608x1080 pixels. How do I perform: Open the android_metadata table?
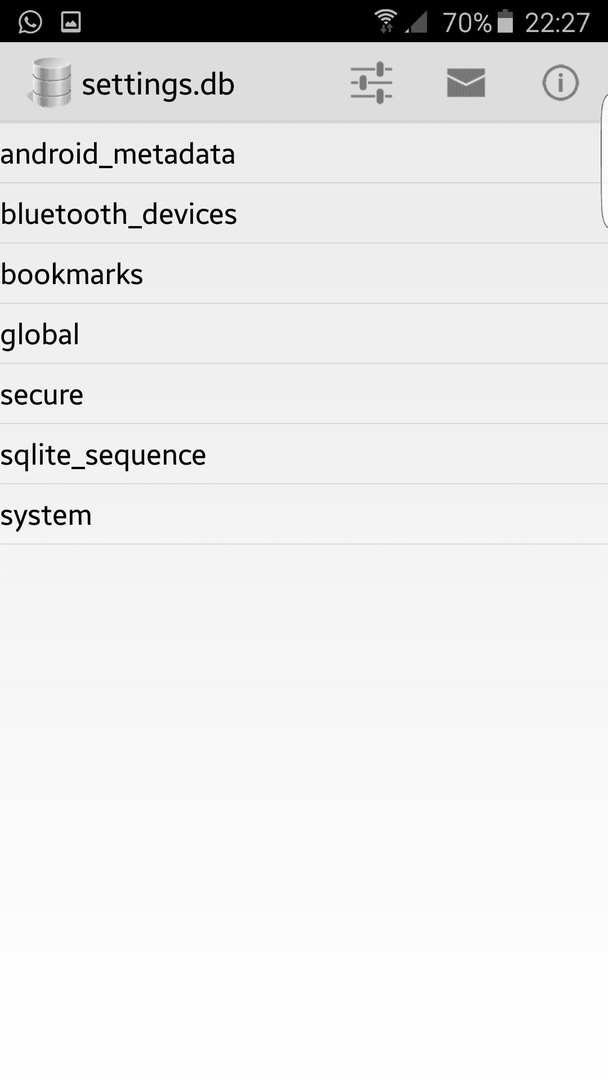tap(304, 154)
